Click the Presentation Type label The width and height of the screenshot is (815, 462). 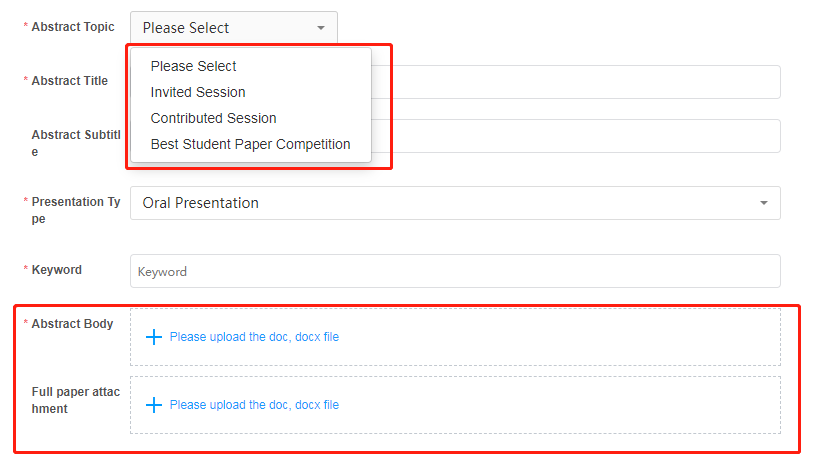pyautogui.click(x=75, y=210)
